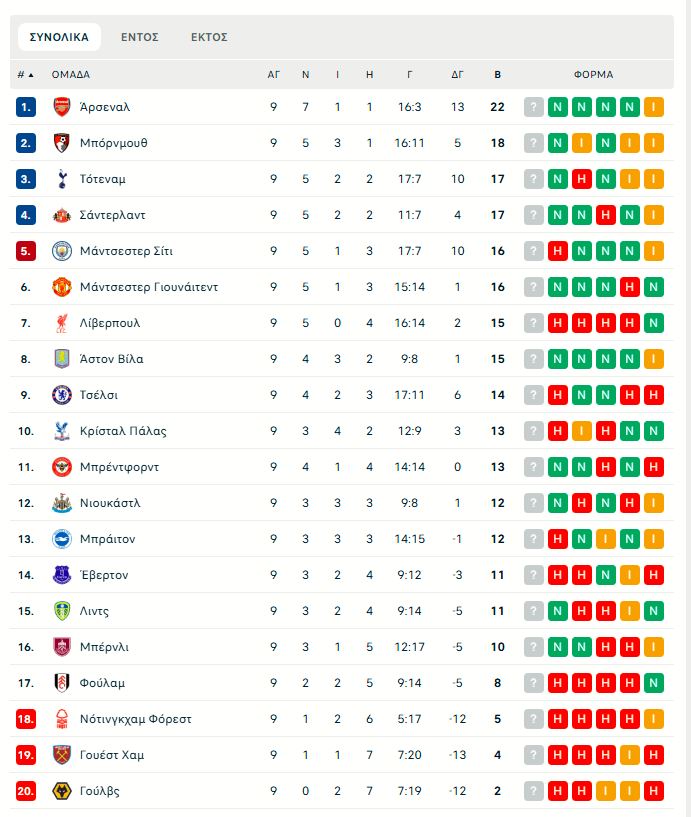Sort standings by the ΔΓ column header
The height and width of the screenshot is (817, 691).
tap(457, 74)
